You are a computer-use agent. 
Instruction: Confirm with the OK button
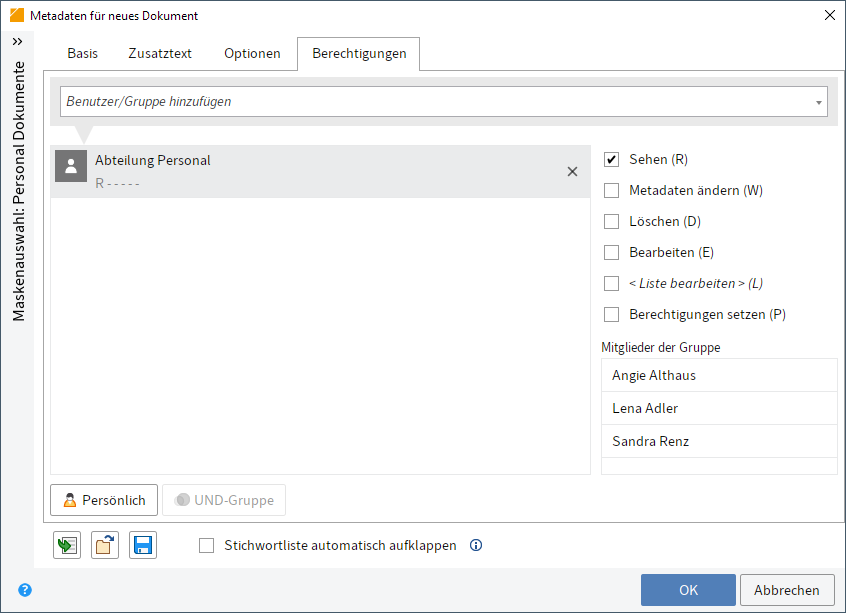click(688, 590)
